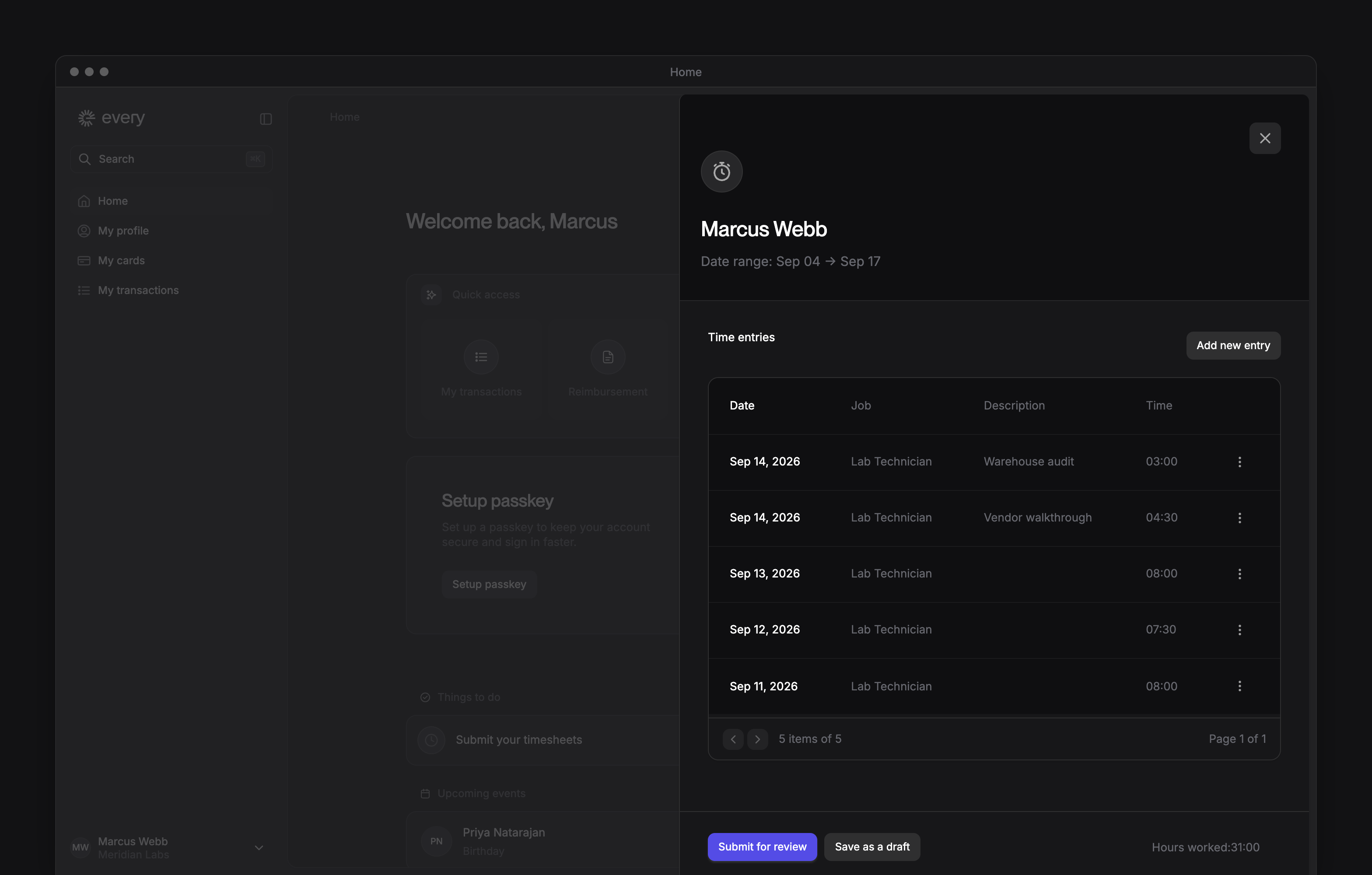Click Hours worked:31:00 total
Screen dimensions: 1372x875
point(1205,848)
